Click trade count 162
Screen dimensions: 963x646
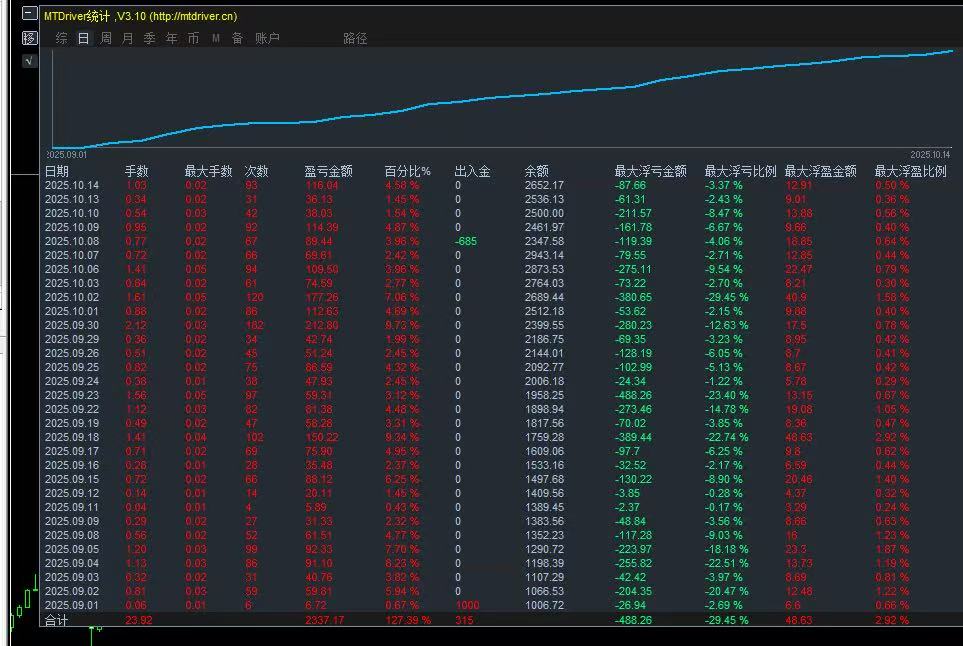coord(254,325)
